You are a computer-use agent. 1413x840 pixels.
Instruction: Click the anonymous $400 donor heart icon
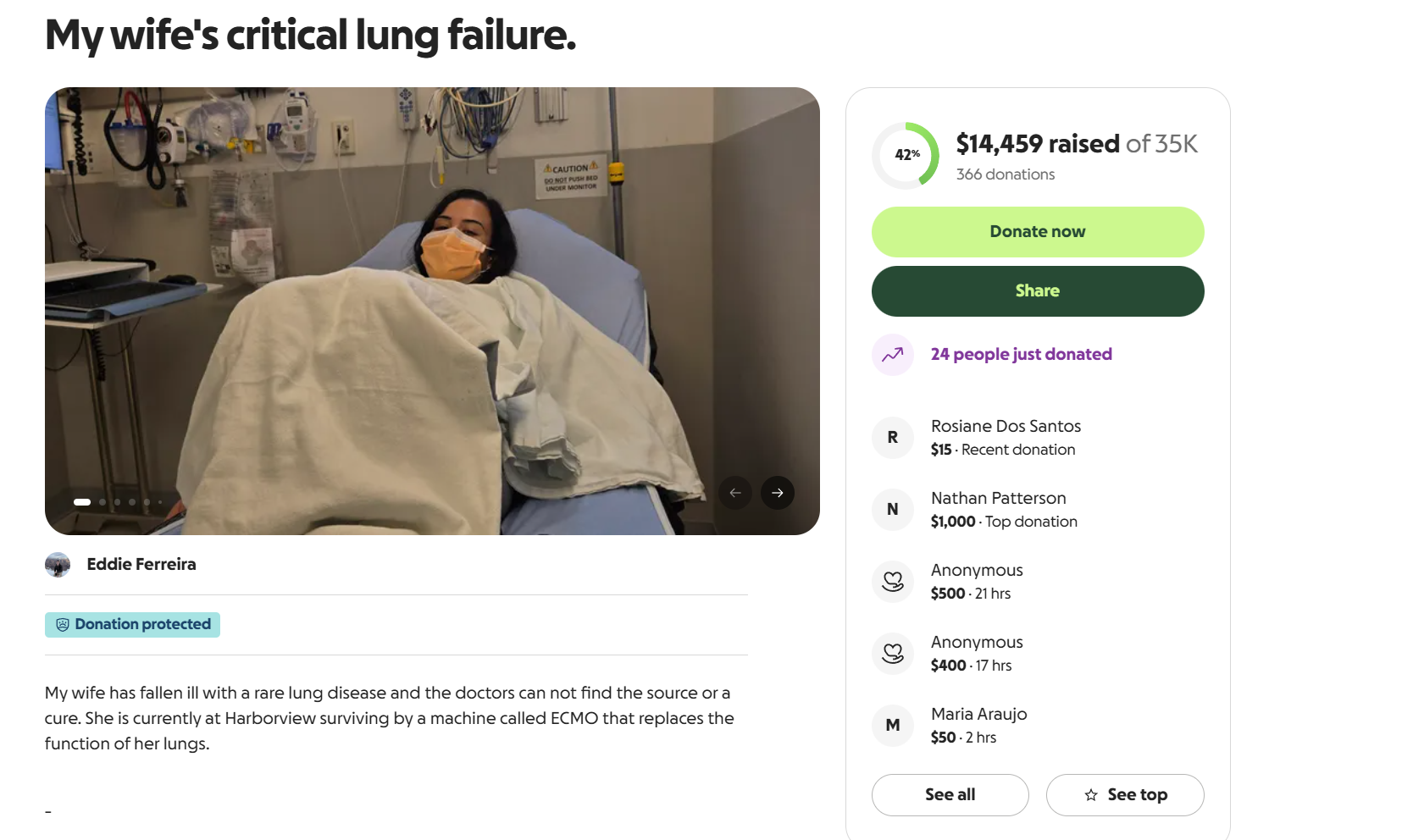pyautogui.click(x=893, y=654)
